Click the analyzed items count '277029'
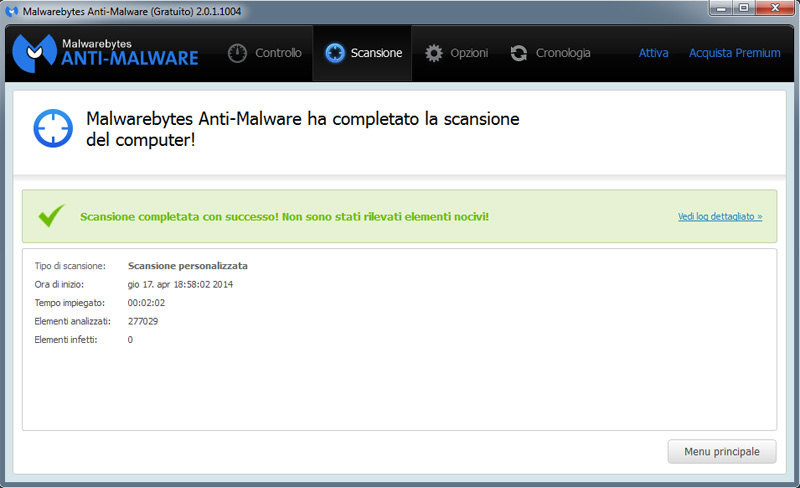This screenshot has height=488, width=800. pyautogui.click(x=143, y=321)
